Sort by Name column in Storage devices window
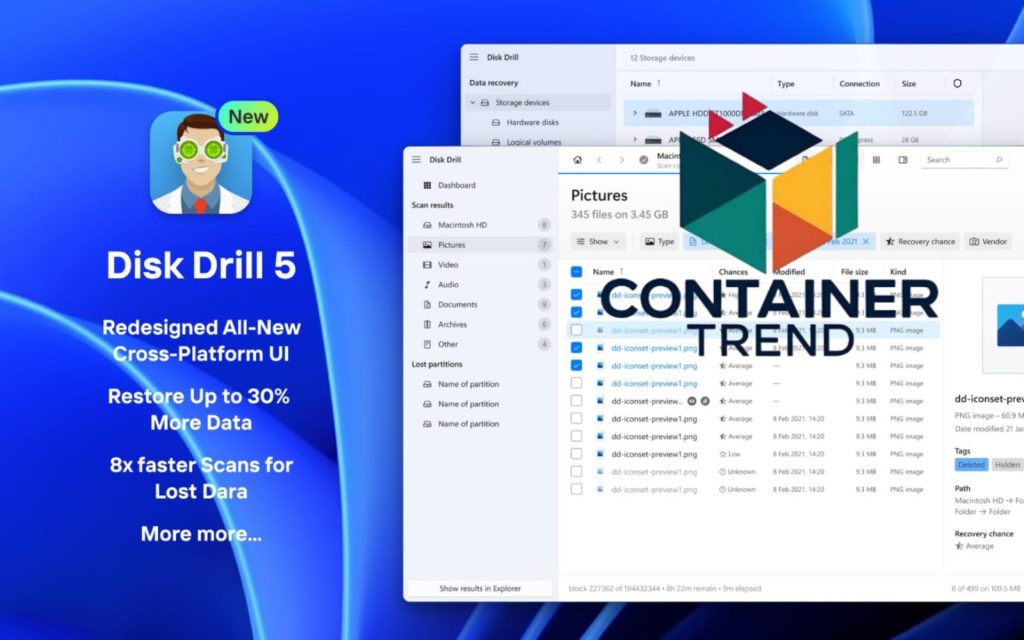This screenshot has height=640, width=1024. pos(641,84)
